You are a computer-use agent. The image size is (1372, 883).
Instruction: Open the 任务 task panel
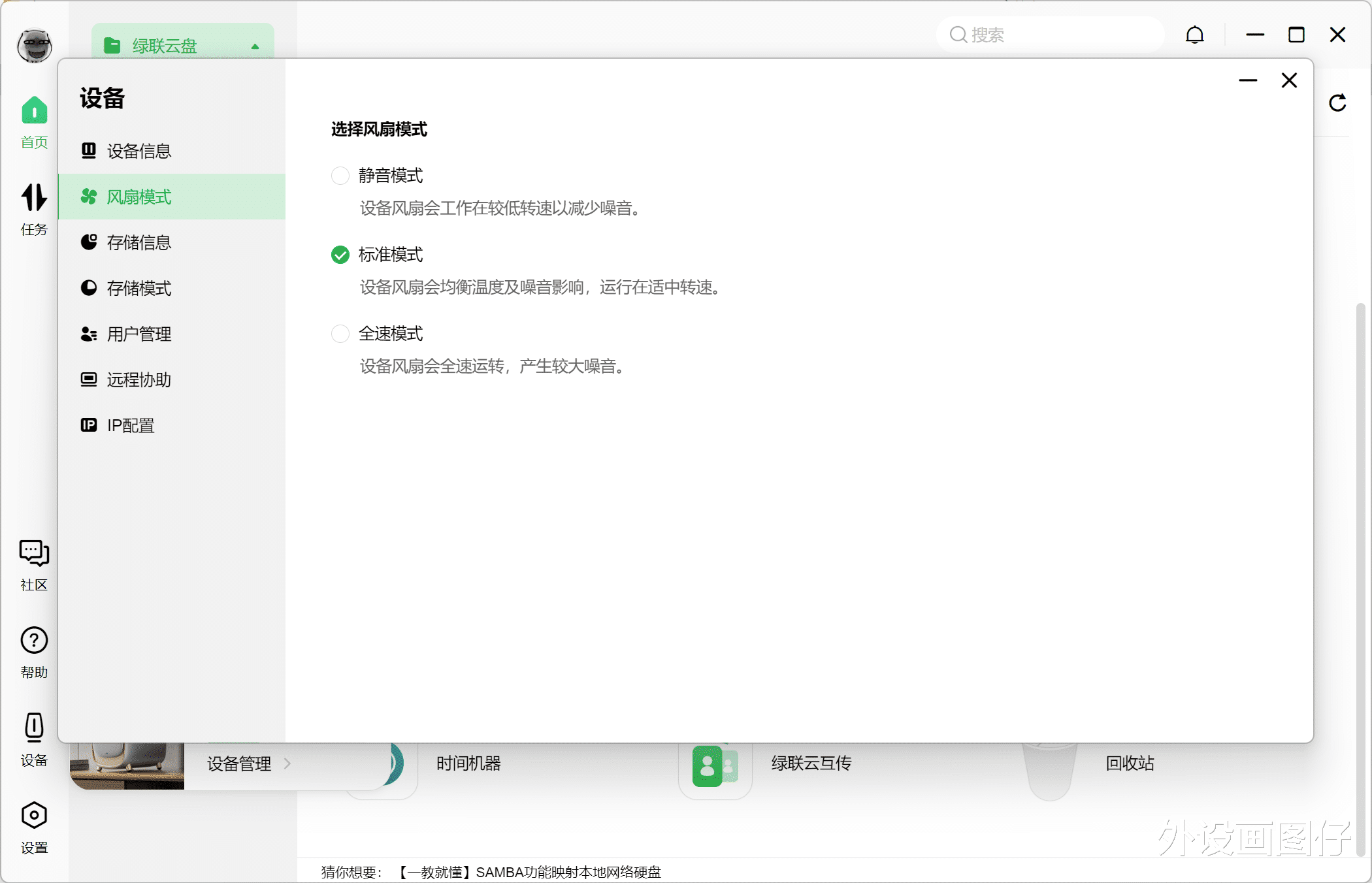(33, 209)
